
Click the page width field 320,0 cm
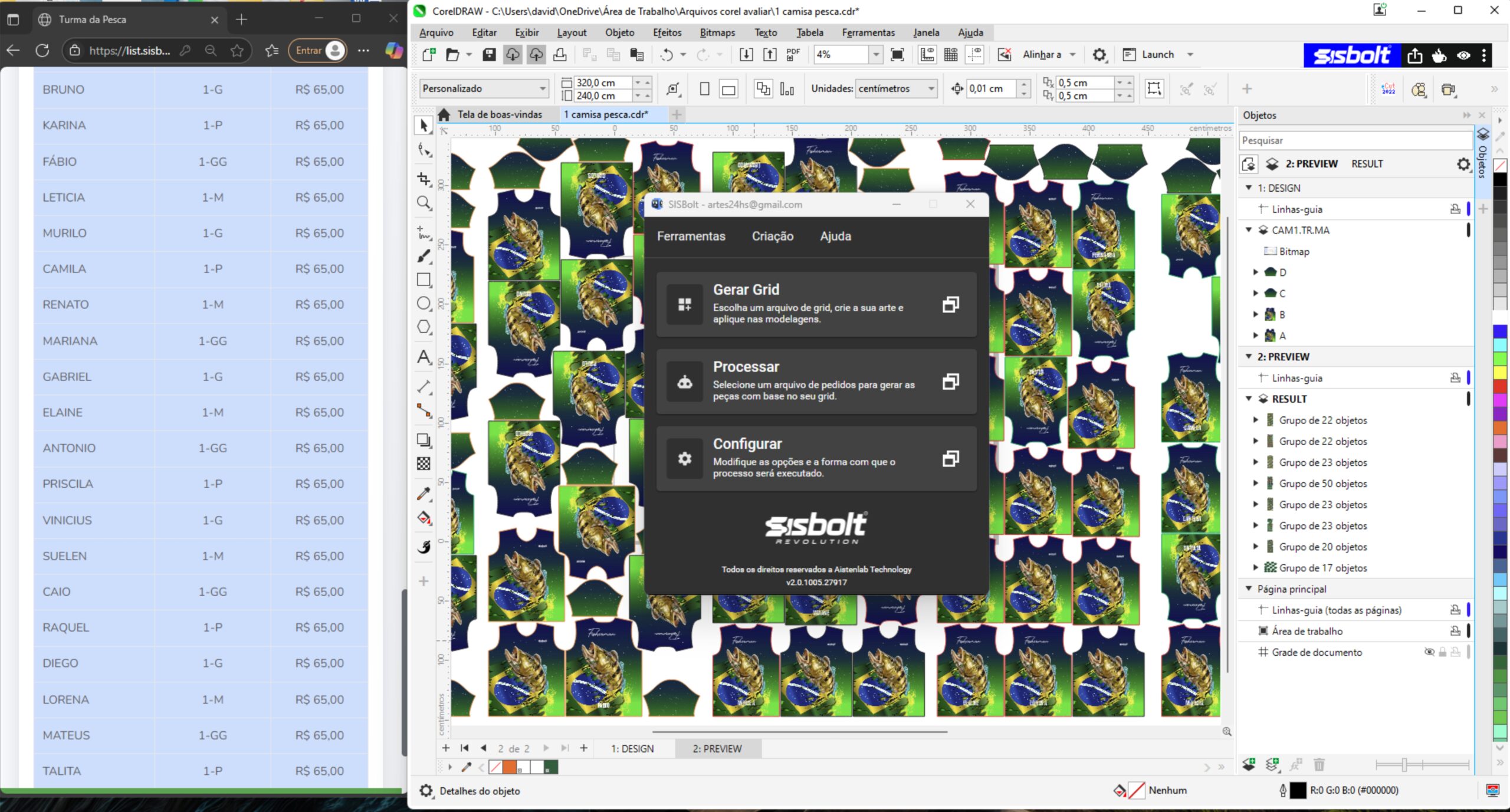tap(603, 83)
